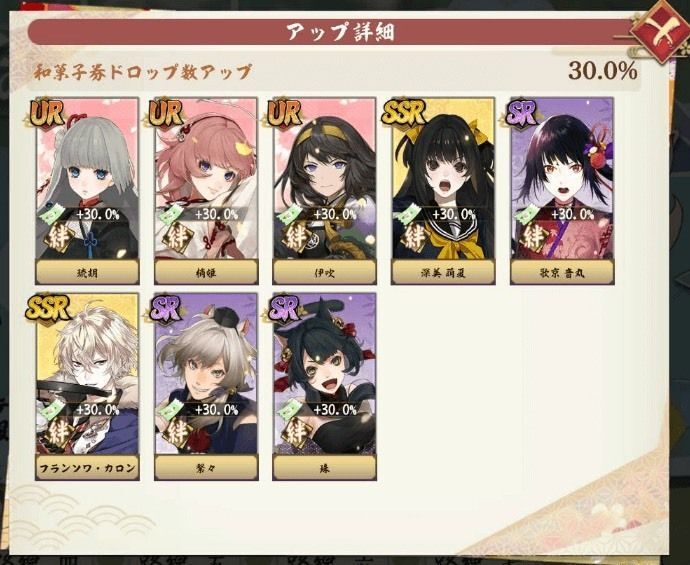Click the UR rarity badge on the silver-haired card
Viewport: 690px width, 565px height.
[48, 113]
